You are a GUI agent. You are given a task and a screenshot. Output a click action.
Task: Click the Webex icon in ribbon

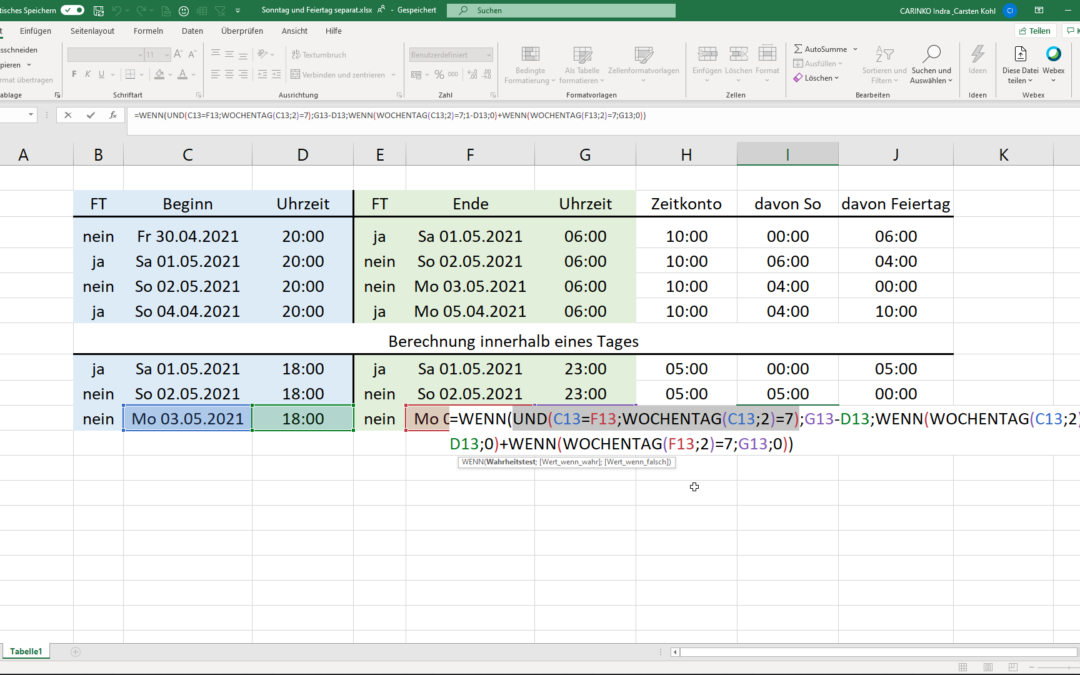[1054, 54]
